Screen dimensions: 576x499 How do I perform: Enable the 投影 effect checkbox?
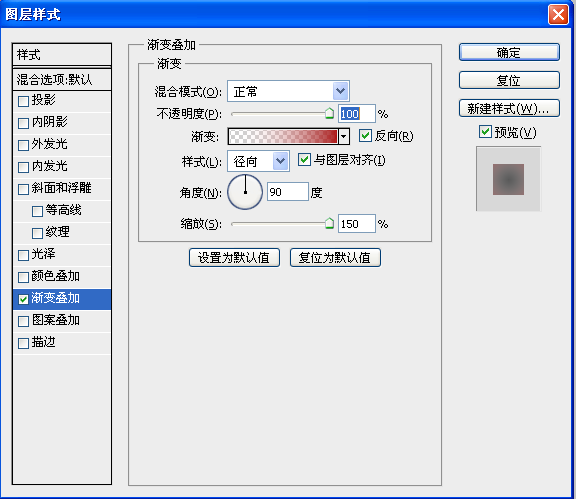(24, 101)
